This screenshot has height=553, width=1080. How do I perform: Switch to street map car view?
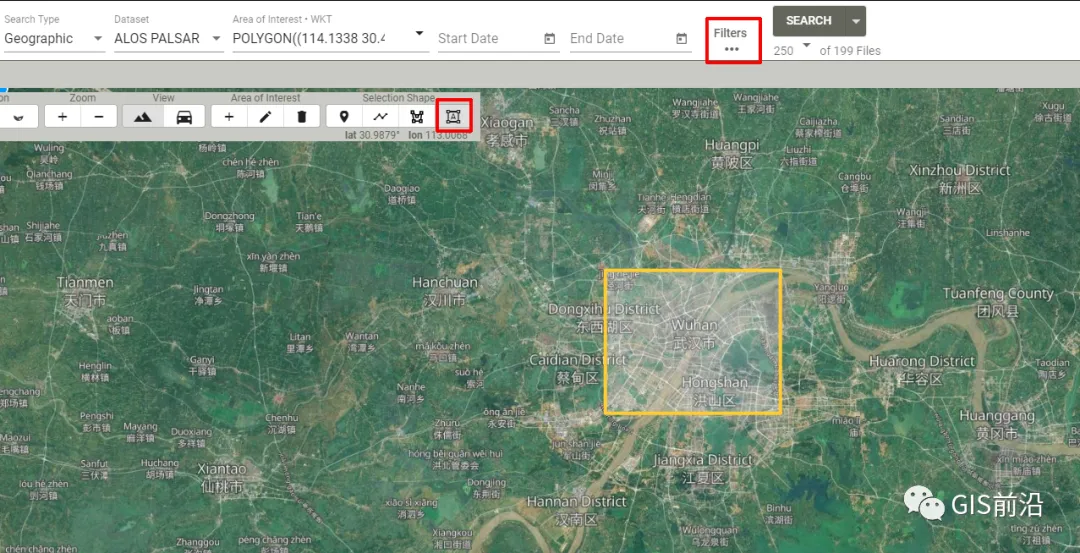(185, 116)
